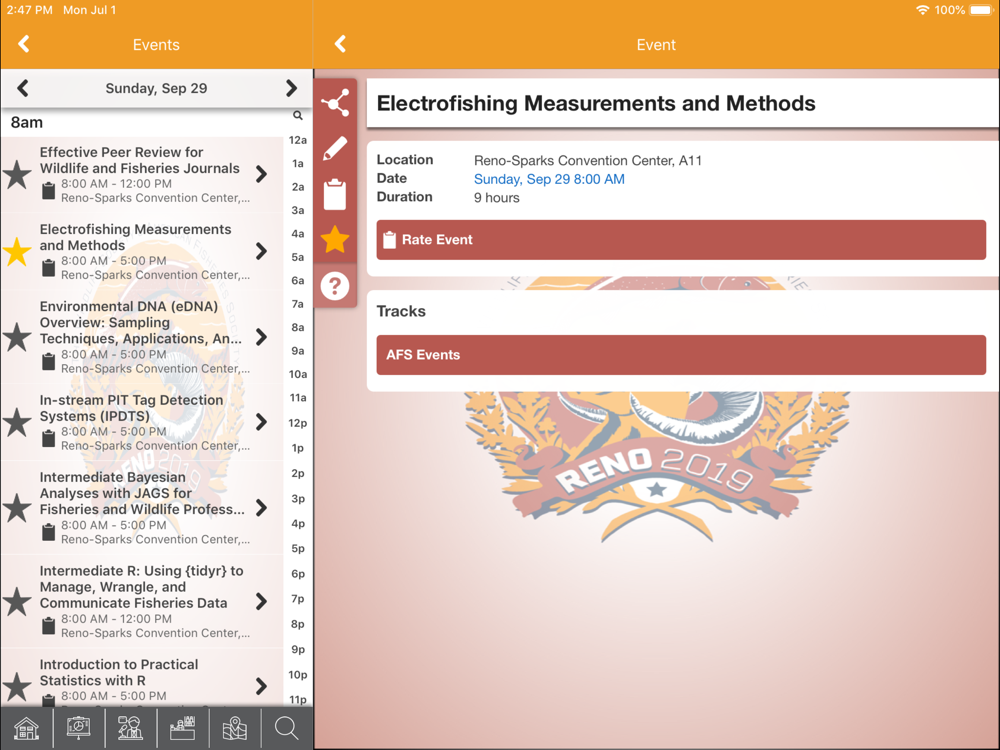Select Effective Peer Review event title
The height and width of the screenshot is (750, 1000).
(x=140, y=160)
